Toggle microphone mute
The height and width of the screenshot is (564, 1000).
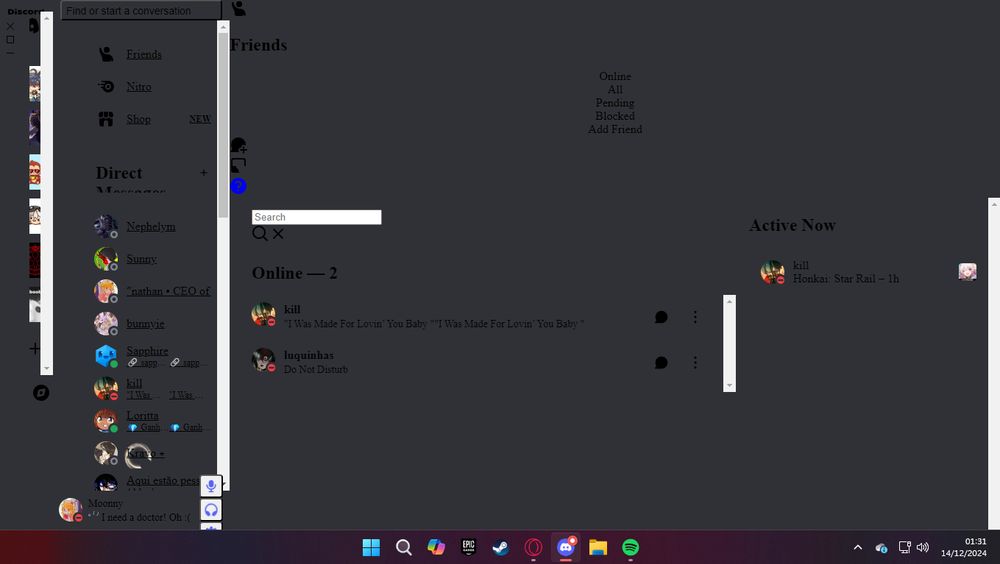tap(211, 486)
